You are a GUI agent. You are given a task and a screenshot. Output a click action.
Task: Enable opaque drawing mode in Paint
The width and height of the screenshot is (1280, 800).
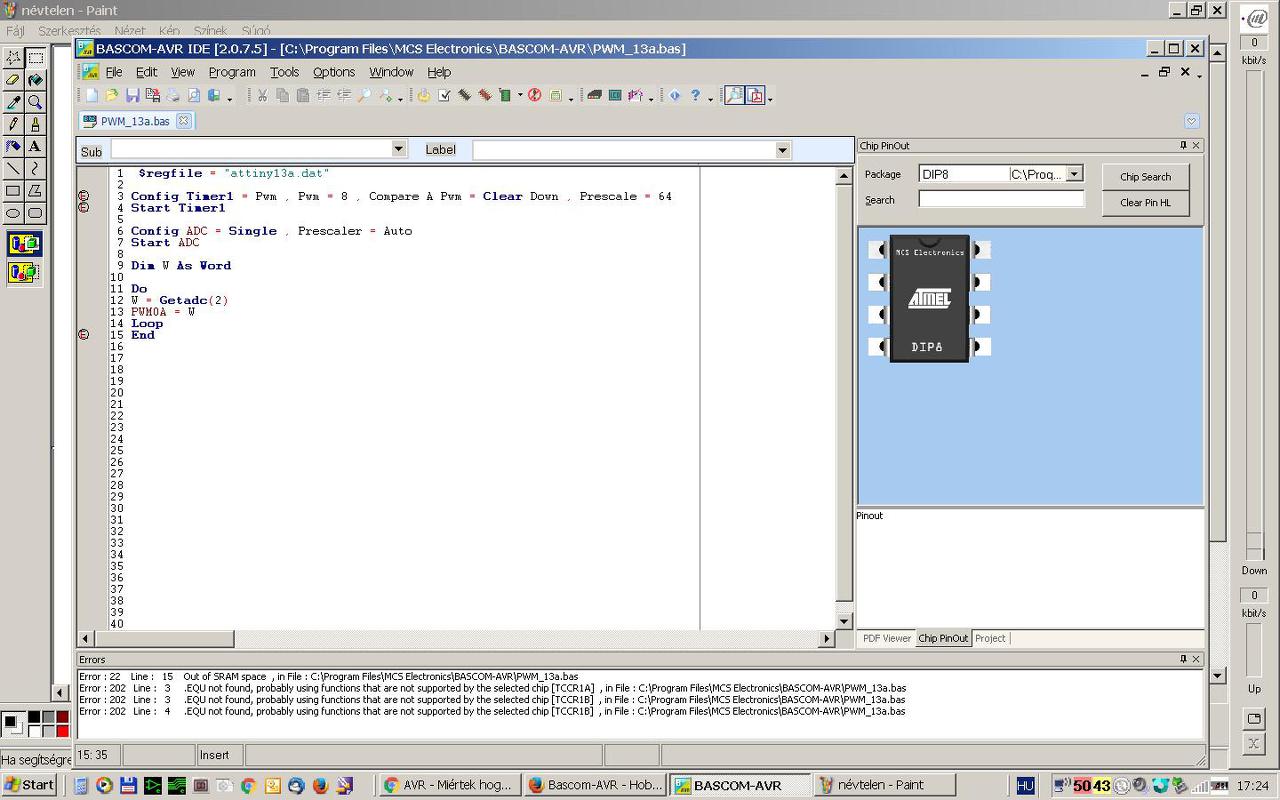(x=24, y=244)
